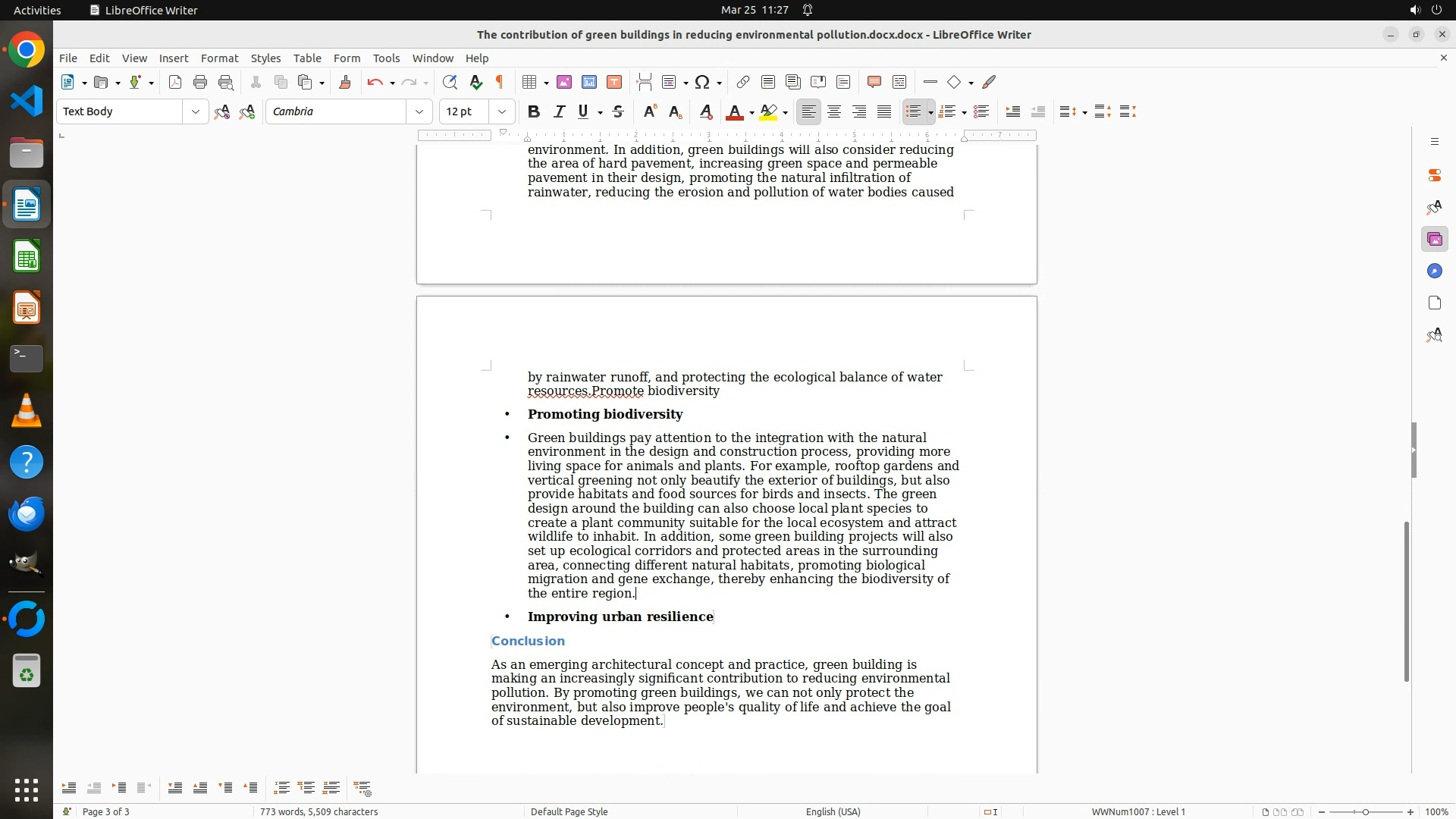The width and height of the screenshot is (1456, 819).
Task: Toggle formatting marks display
Action: point(500,83)
